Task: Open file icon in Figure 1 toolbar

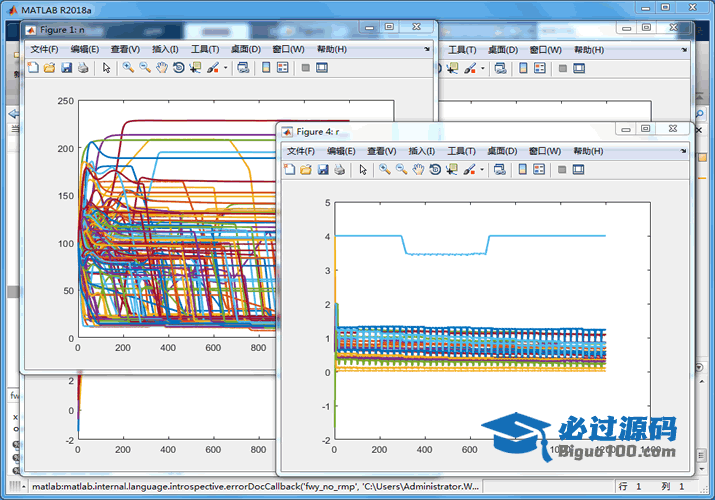Action: click(x=49, y=68)
